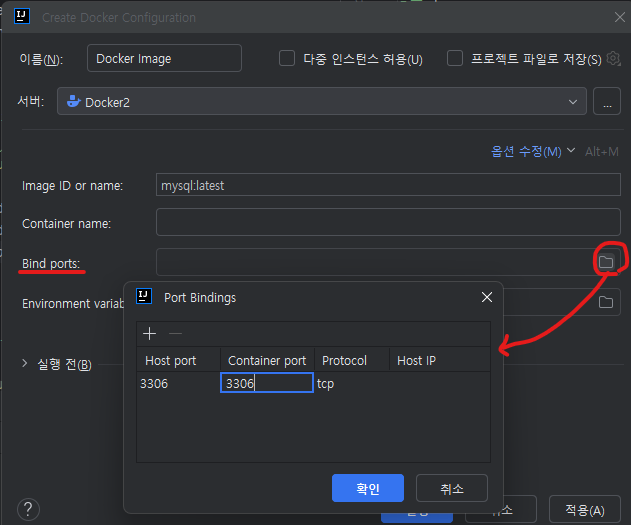Screen dimensions: 631x525
Task: Click the gear icon beside 프로젝트 파일로 저장
Action: pos(613,58)
